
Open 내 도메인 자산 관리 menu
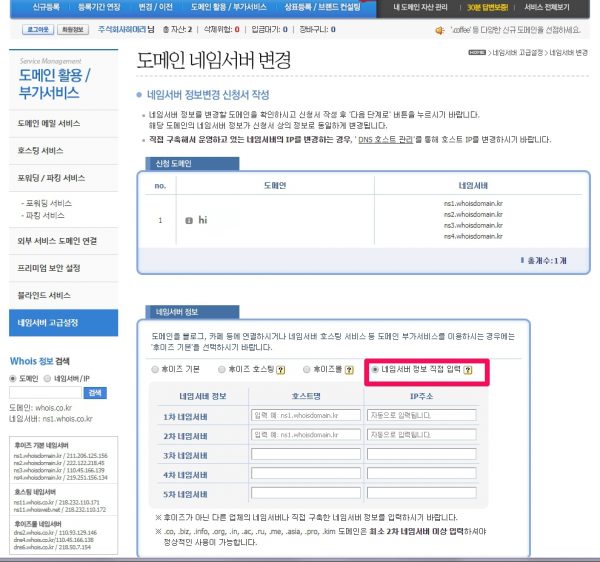click(420, 7)
